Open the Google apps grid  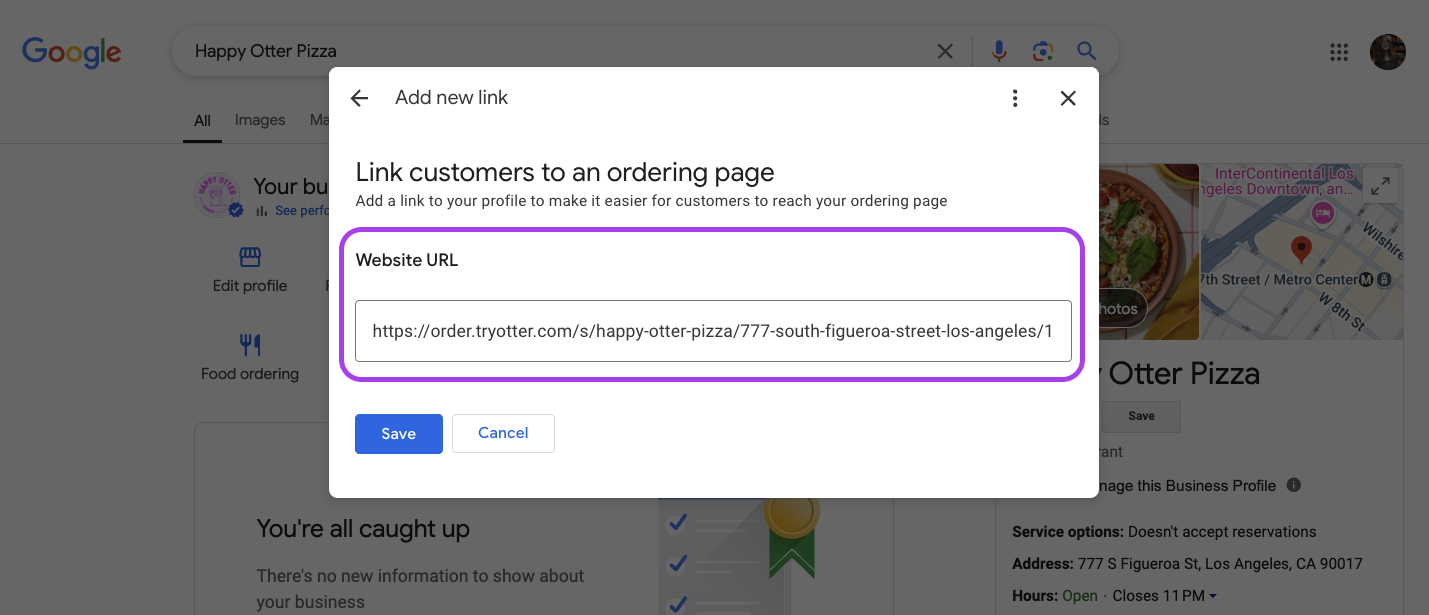coord(1338,52)
